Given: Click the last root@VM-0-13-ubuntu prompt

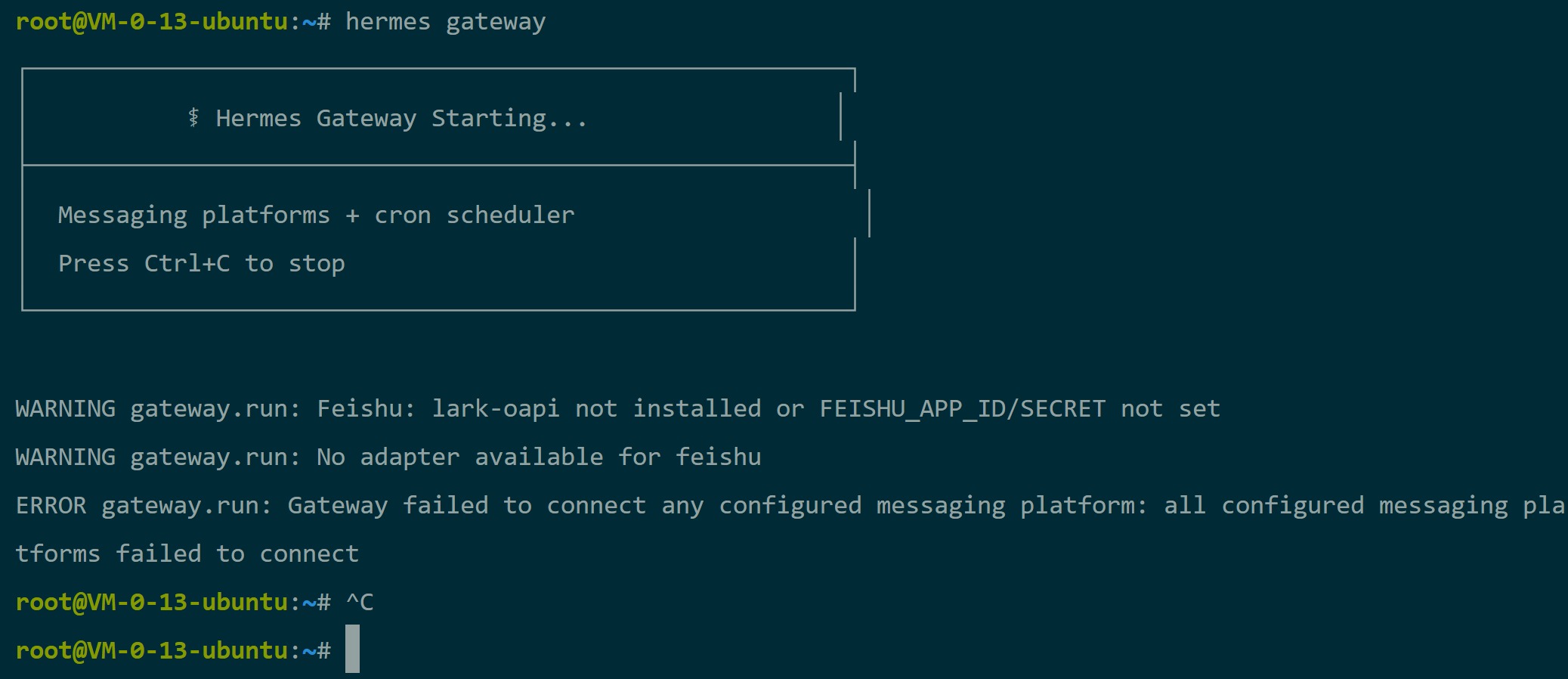Looking at the screenshot, I should [x=173, y=651].
